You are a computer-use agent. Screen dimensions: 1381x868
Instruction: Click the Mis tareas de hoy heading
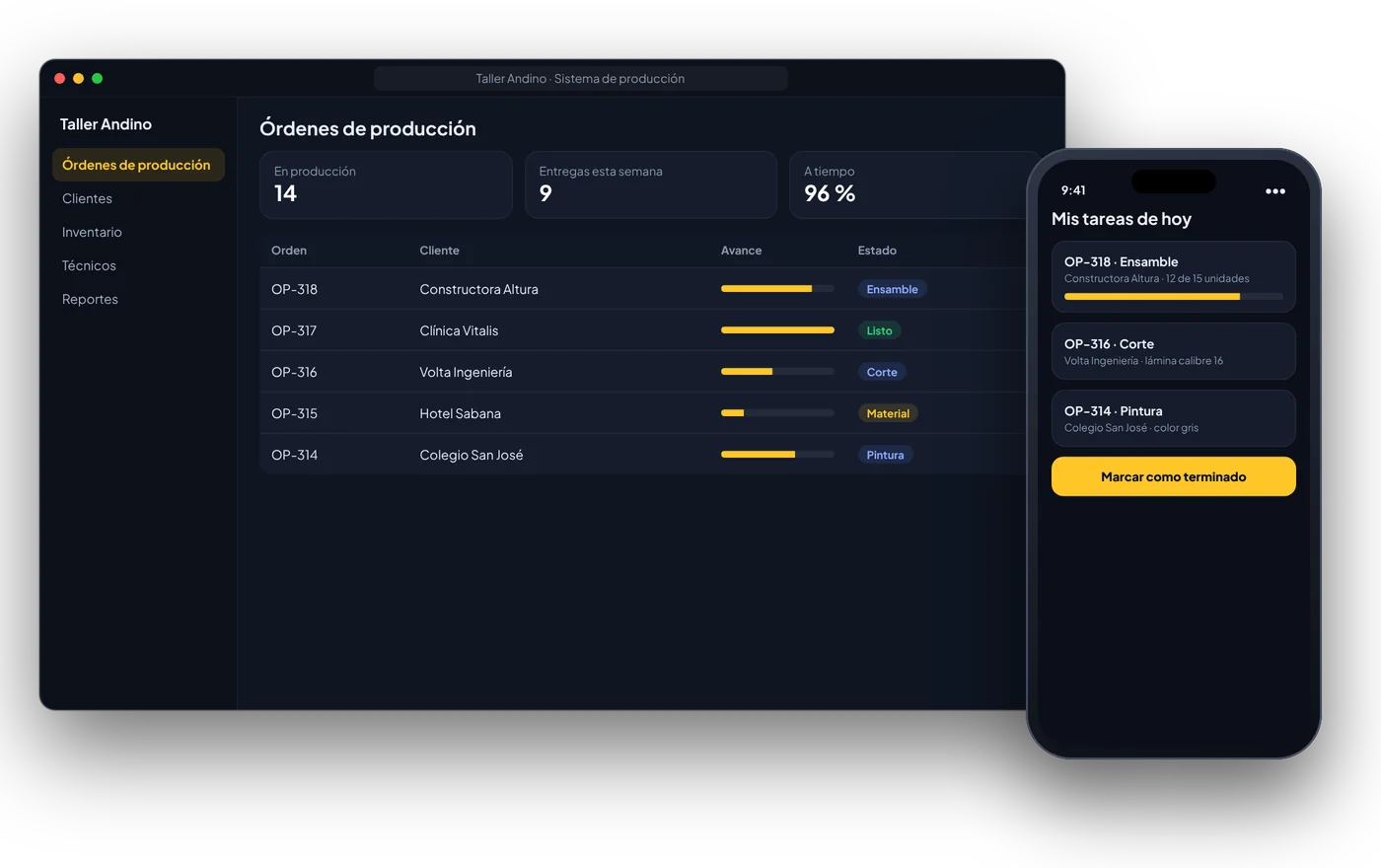(1122, 219)
